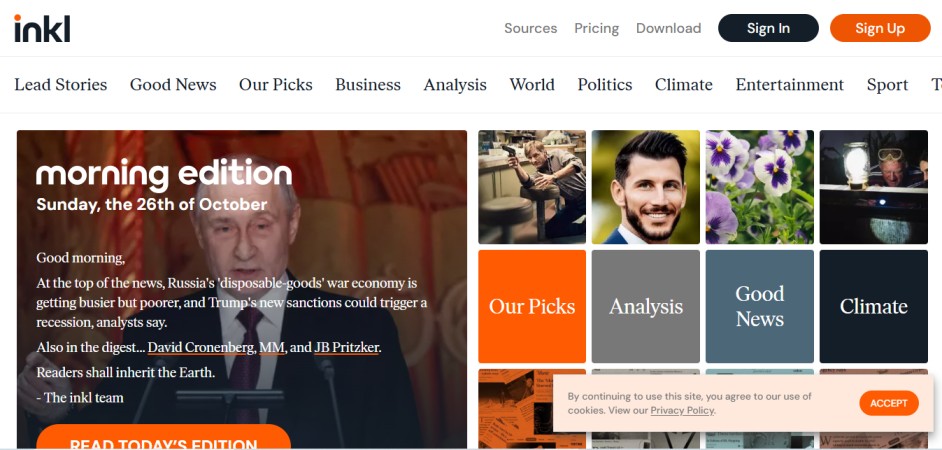This screenshot has width=942, height=450.
Task: Switch to the Good News category
Action: (173, 85)
